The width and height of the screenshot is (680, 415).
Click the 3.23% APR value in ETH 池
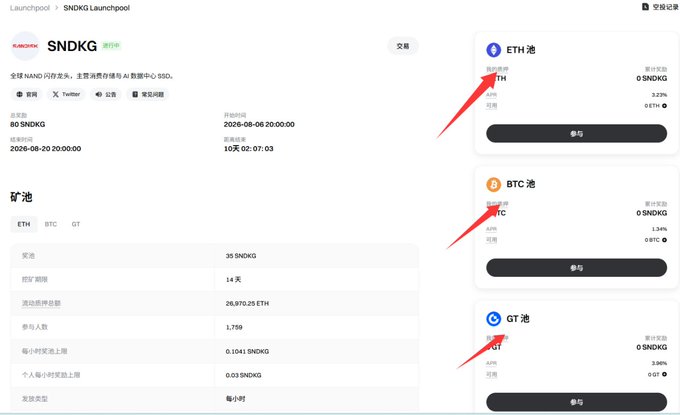point(659,95)
